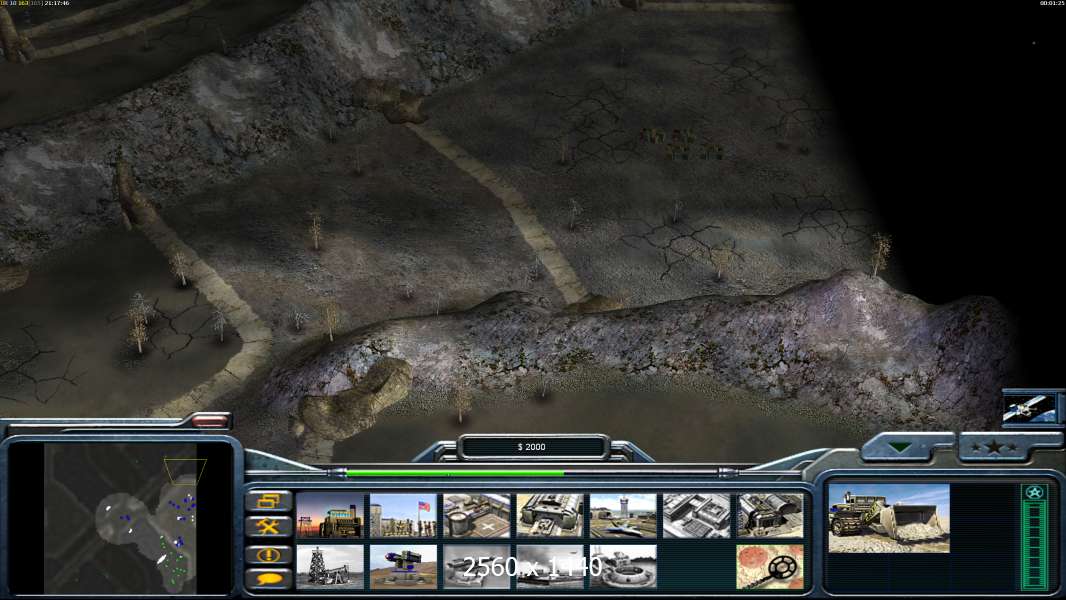Activate the mine detector clear-mines command
Viewport: 1066px width, 600px height.
point(770,566)
